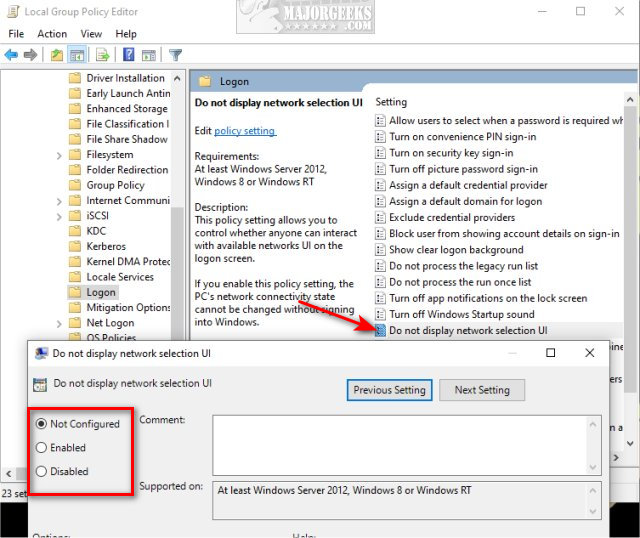Toggle the Show/Hide Console Tree icon
Screen dimensions: 640x538
point(77,54)
